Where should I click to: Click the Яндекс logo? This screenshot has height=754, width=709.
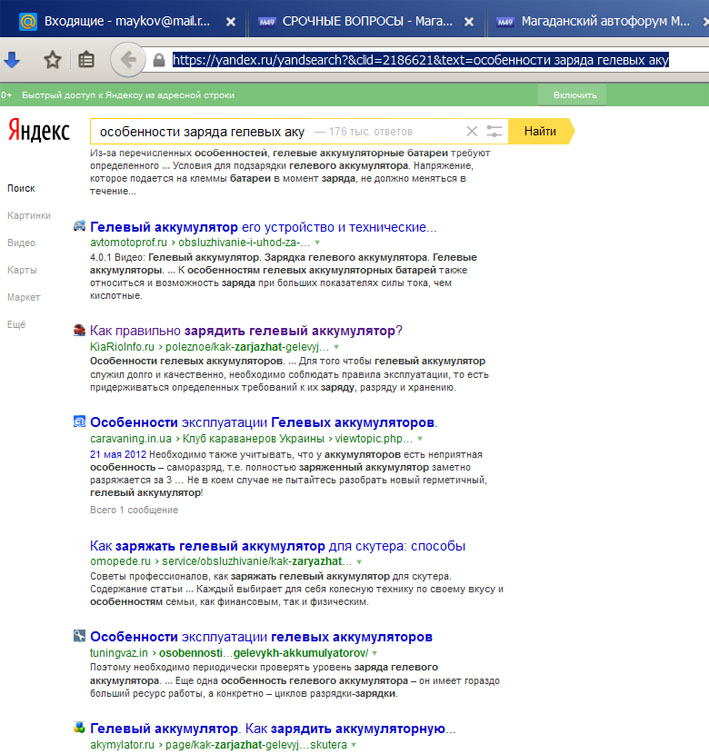38,131
